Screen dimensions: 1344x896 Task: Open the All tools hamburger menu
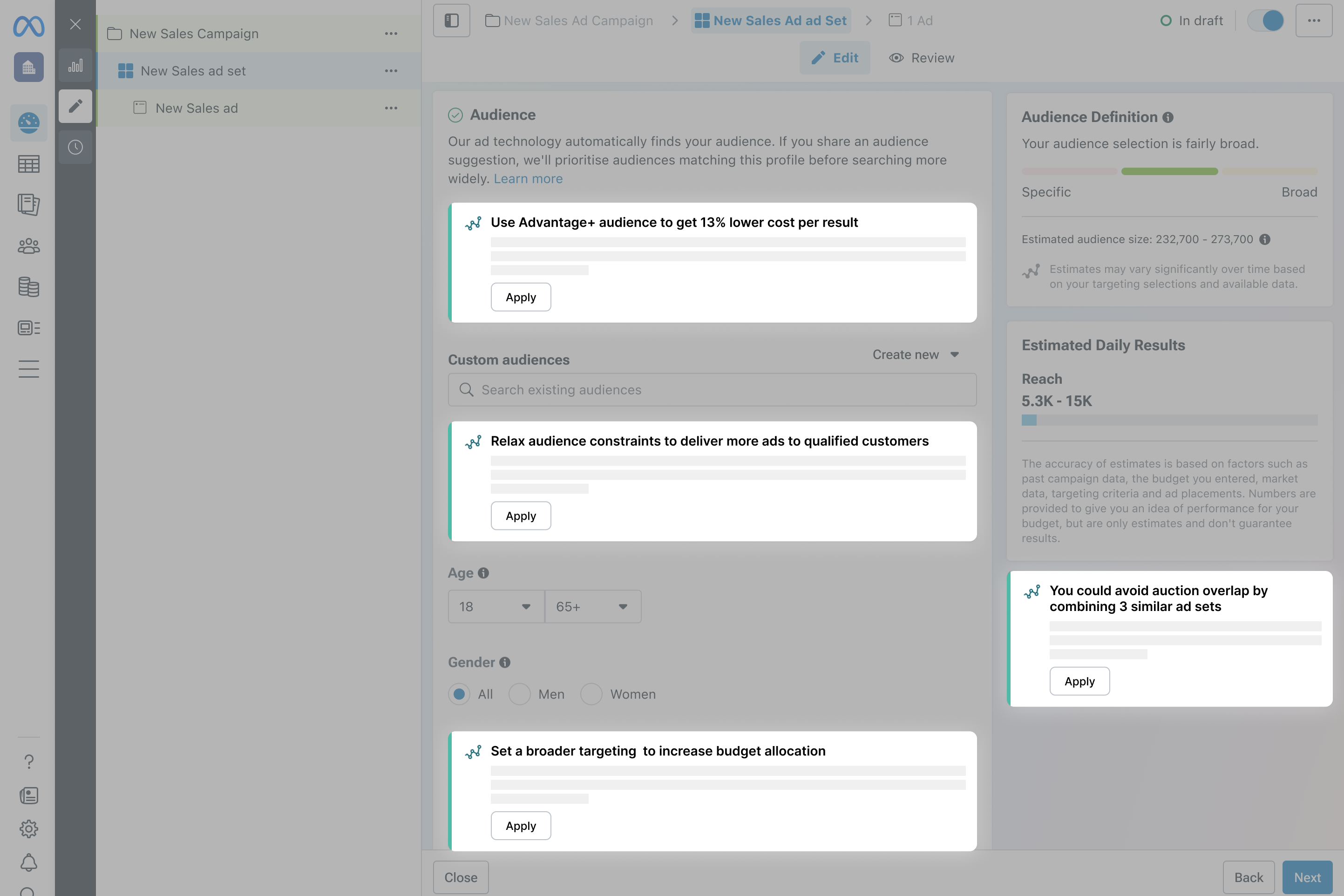click(28, 369)
